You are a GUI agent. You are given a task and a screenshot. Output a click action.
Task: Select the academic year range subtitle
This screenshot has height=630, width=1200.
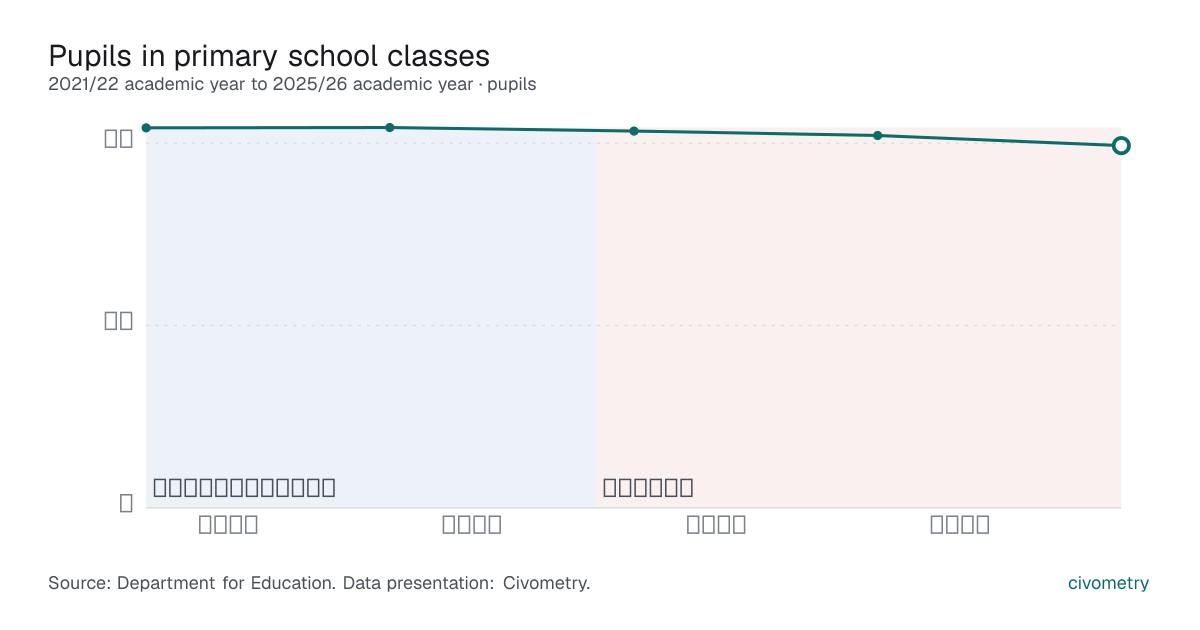(x=292, y=84)
